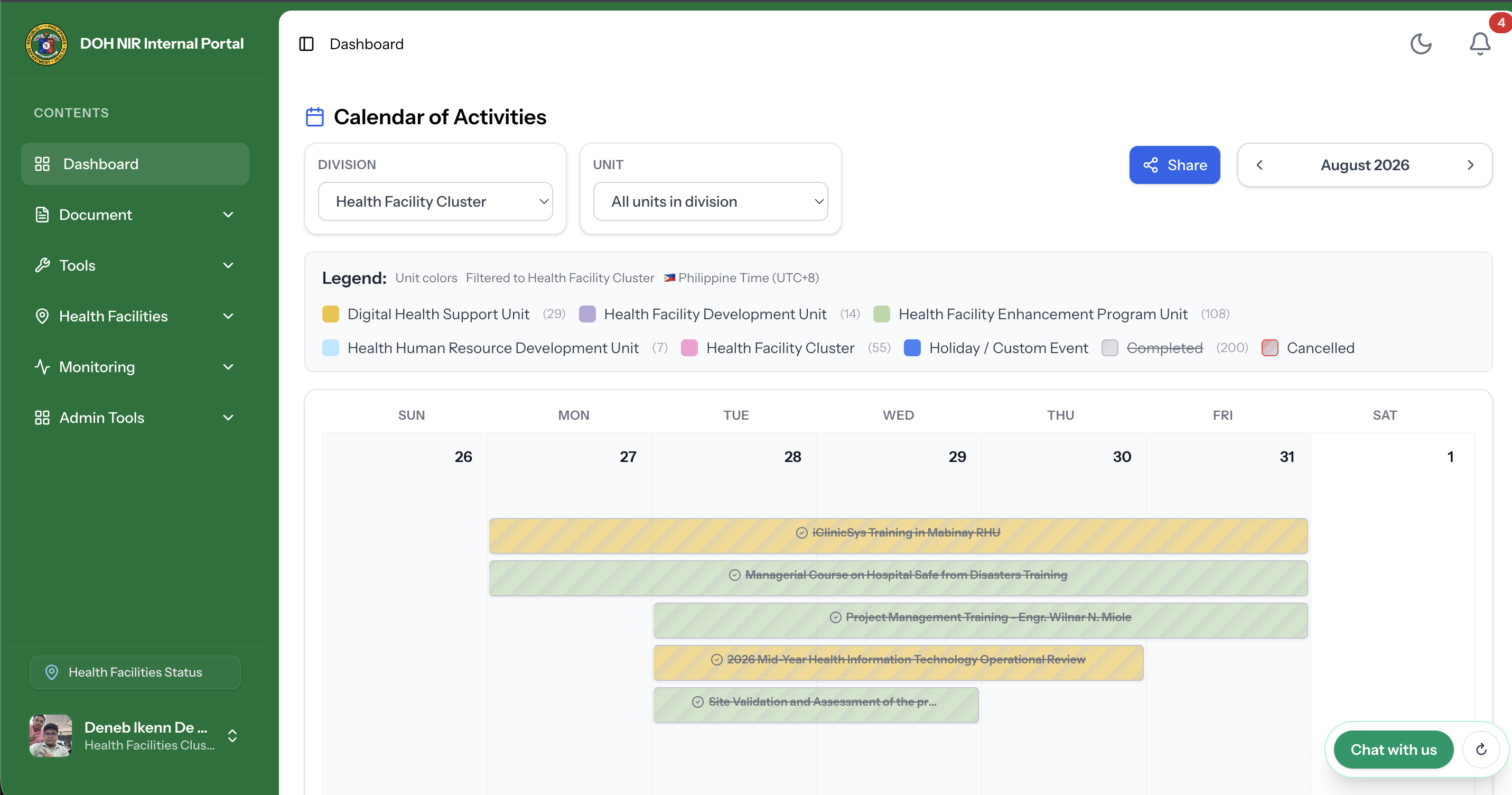Select Dashboard in the sidebar
Image resolution: width=1512 pixels, height=795 pixels.
pos(135,164)
